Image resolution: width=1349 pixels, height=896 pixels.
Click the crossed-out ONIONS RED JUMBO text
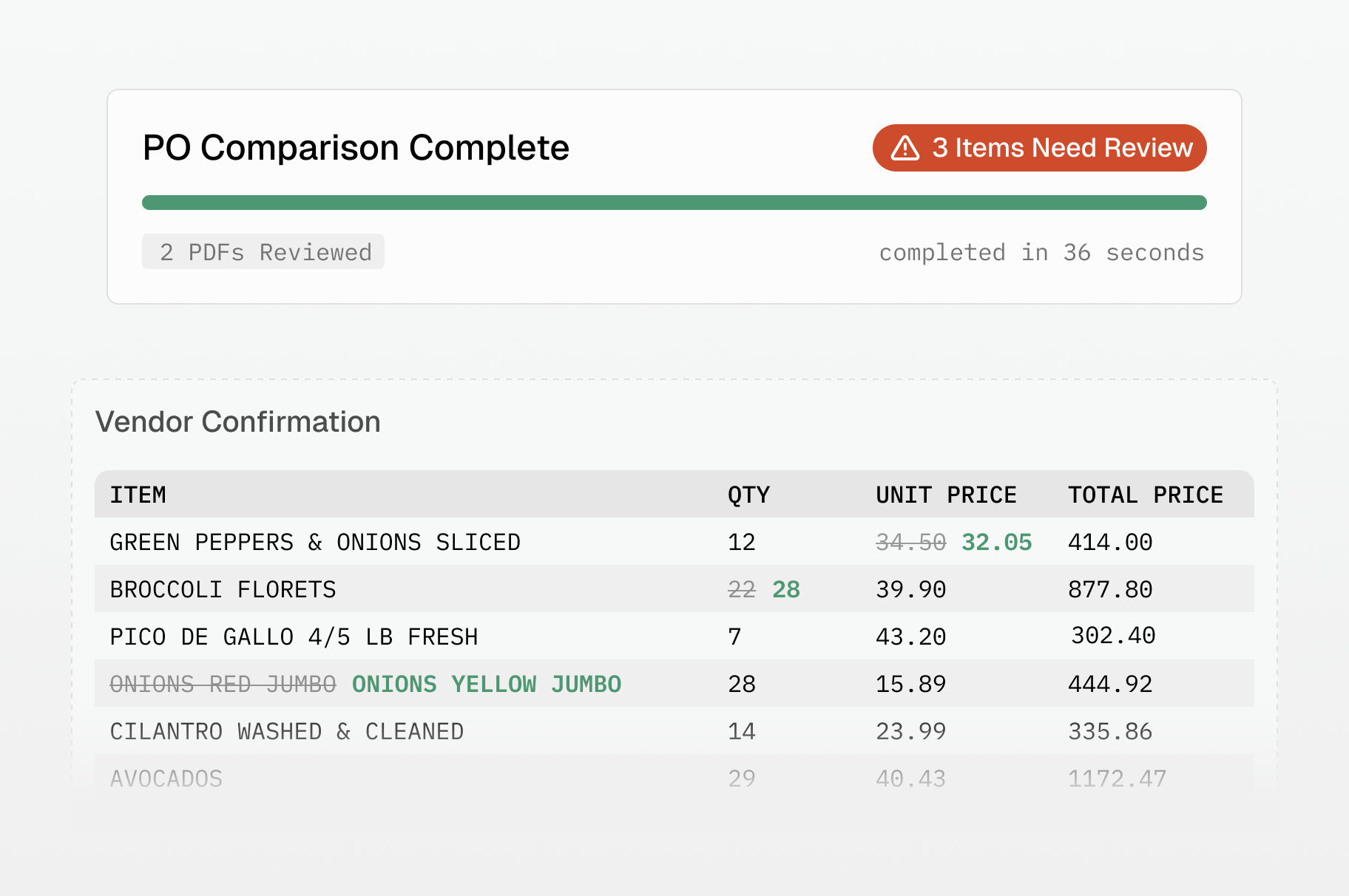tap(223, 684)
